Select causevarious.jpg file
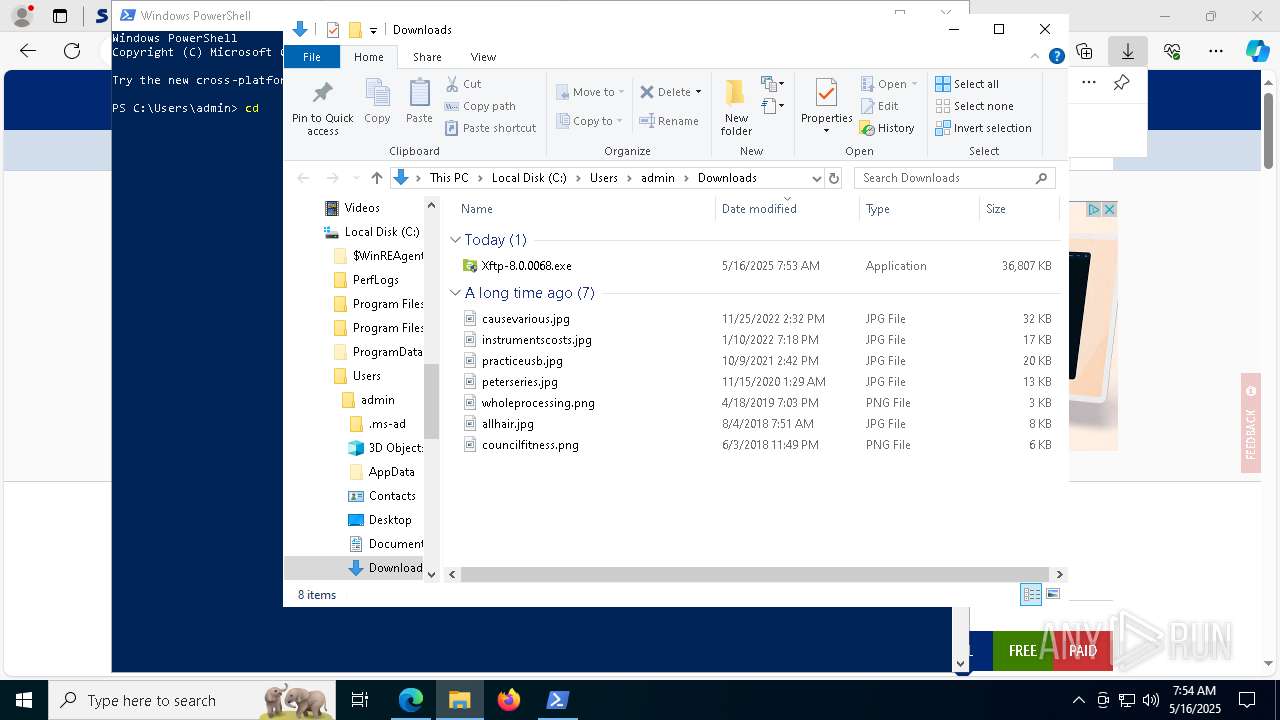 525,319
